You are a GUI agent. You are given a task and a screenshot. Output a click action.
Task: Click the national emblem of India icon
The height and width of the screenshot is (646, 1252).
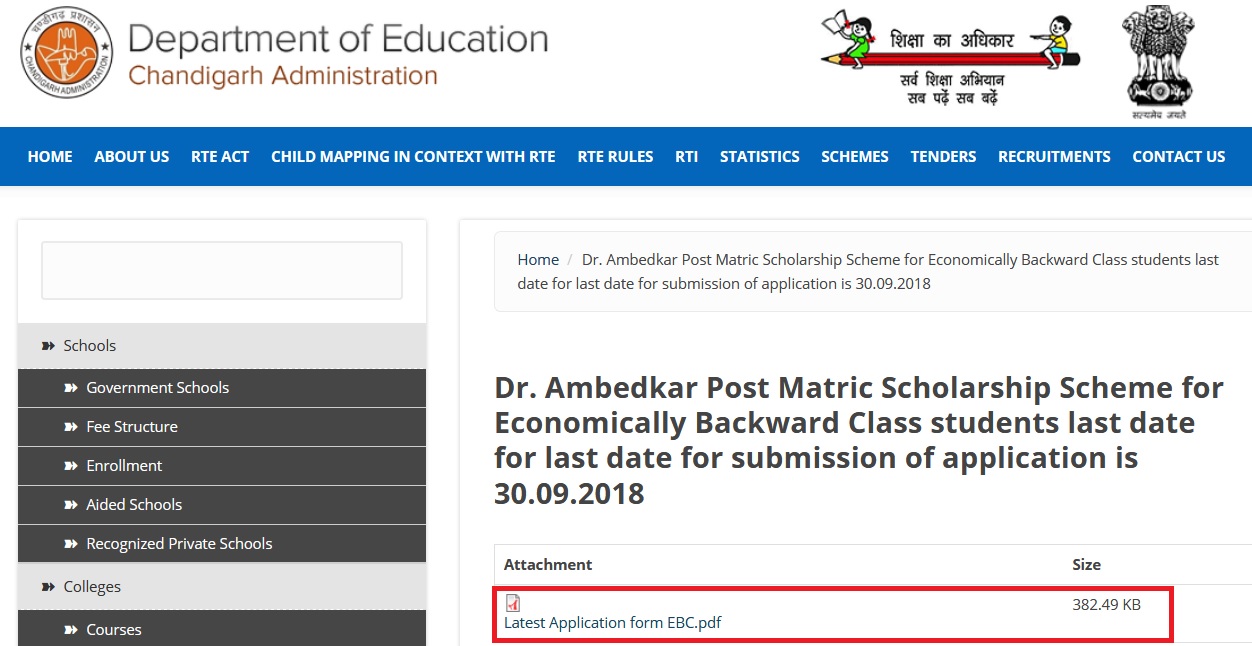click(1158, 60)
